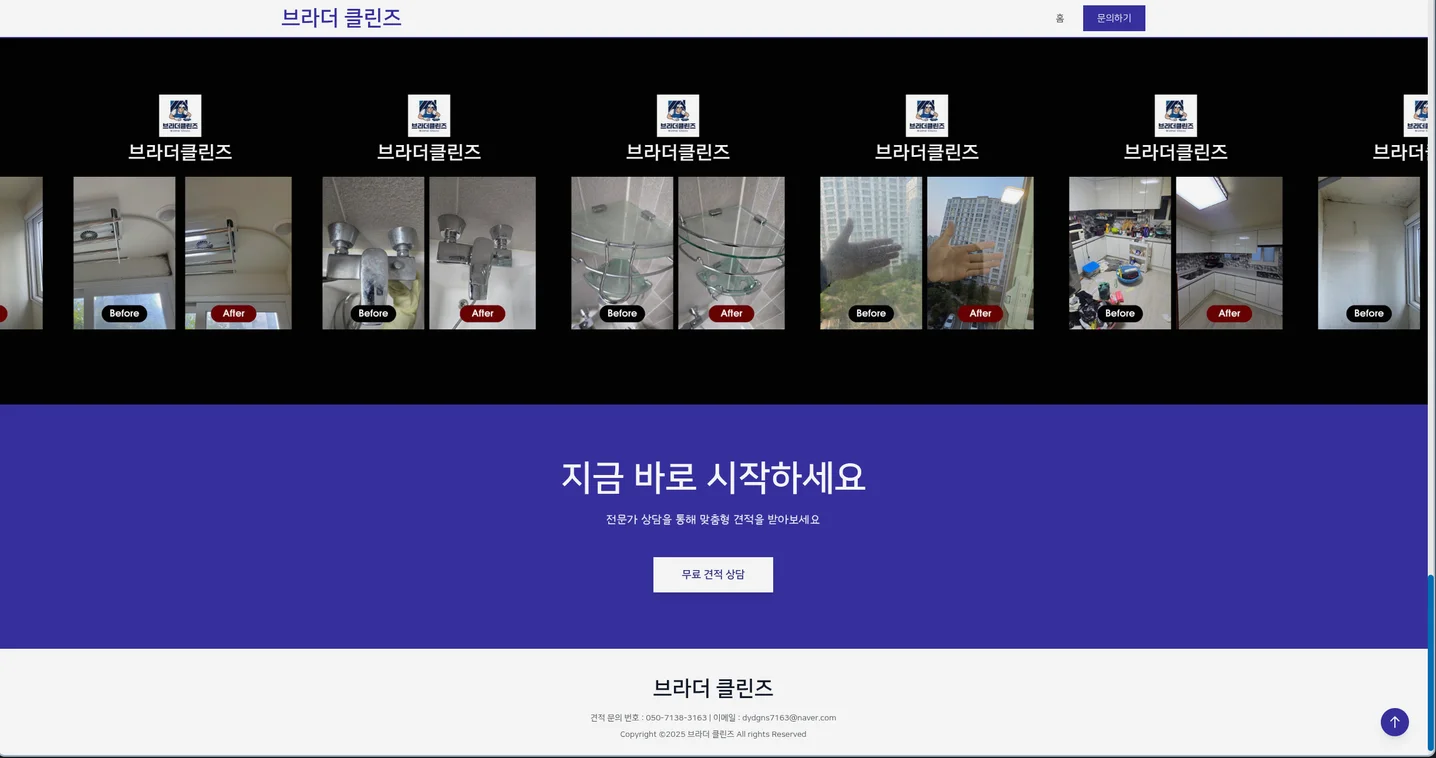1436x758 pixels.
Task: View the Before photo of the dusty window
Action: [x=870, y=252]
